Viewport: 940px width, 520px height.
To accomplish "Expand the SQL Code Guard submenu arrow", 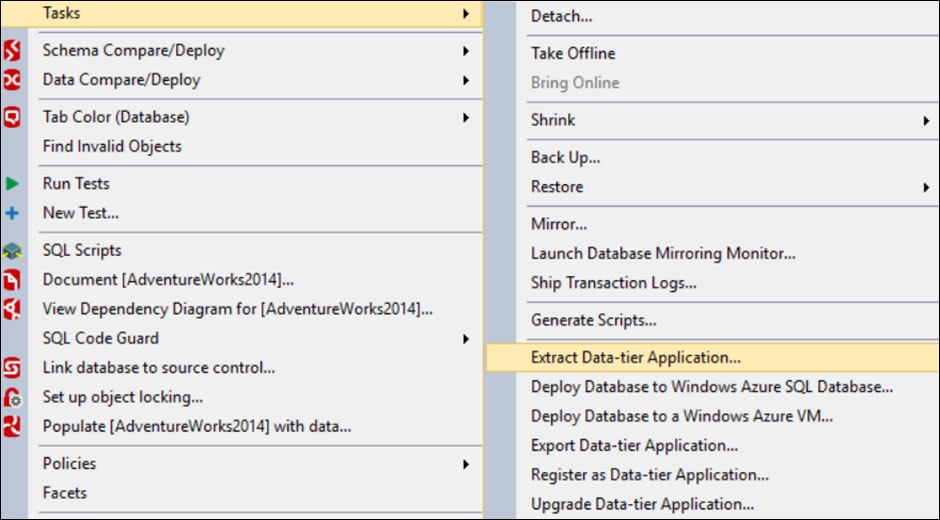I will point(466,339).
